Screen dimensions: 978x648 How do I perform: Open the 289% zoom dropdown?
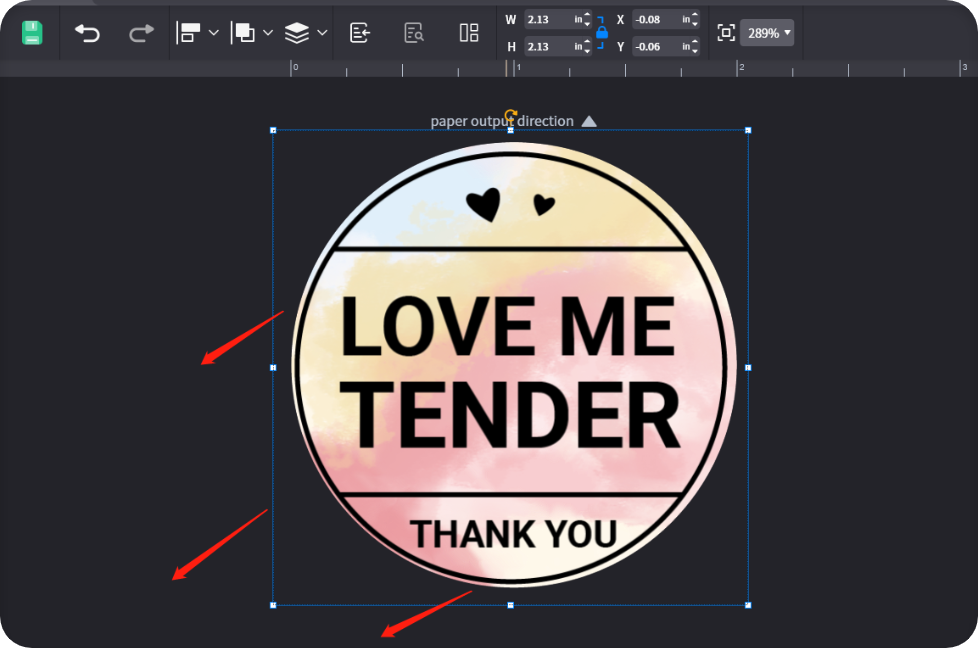767,33
